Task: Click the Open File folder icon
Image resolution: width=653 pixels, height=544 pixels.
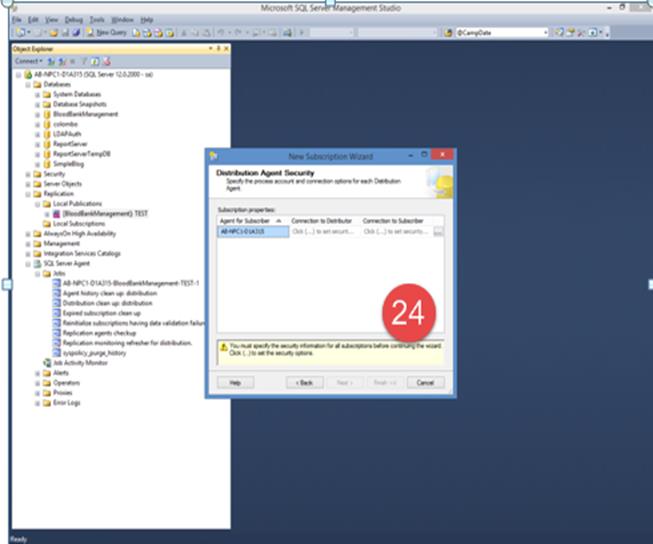Action: pyautogui.click(x=54, y=32)
